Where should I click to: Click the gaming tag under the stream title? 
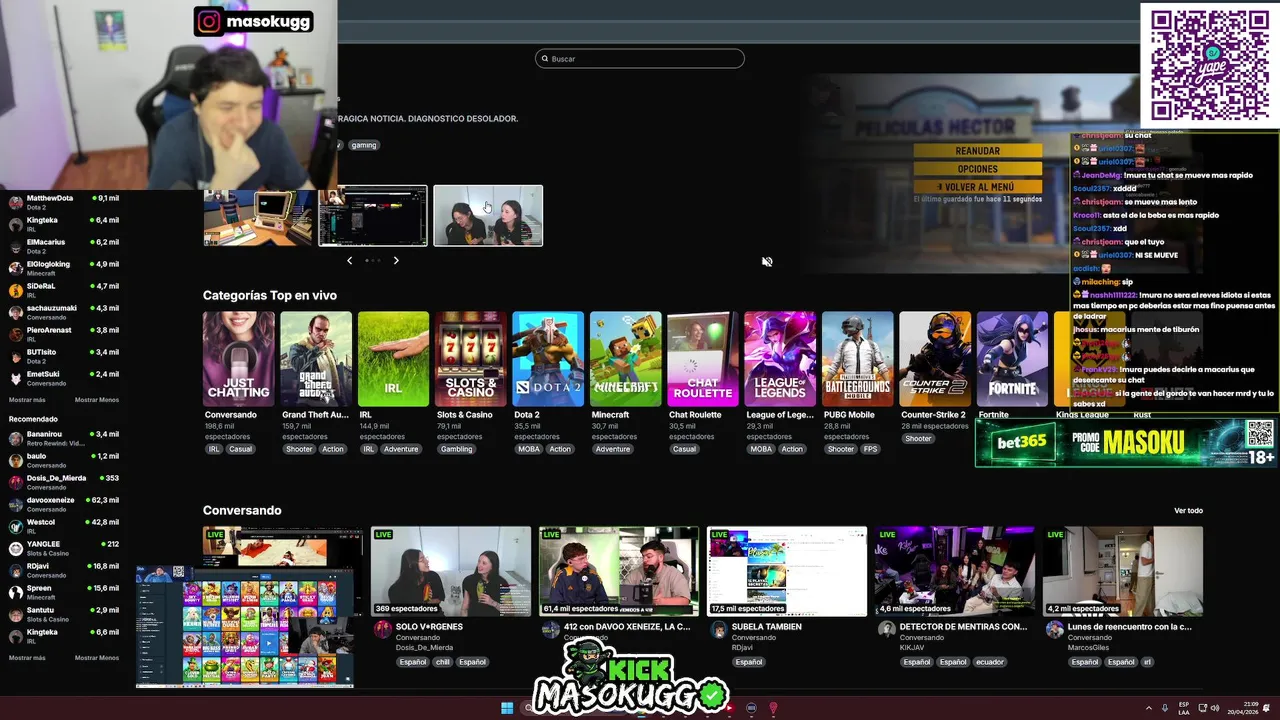(x=364, y=145)
